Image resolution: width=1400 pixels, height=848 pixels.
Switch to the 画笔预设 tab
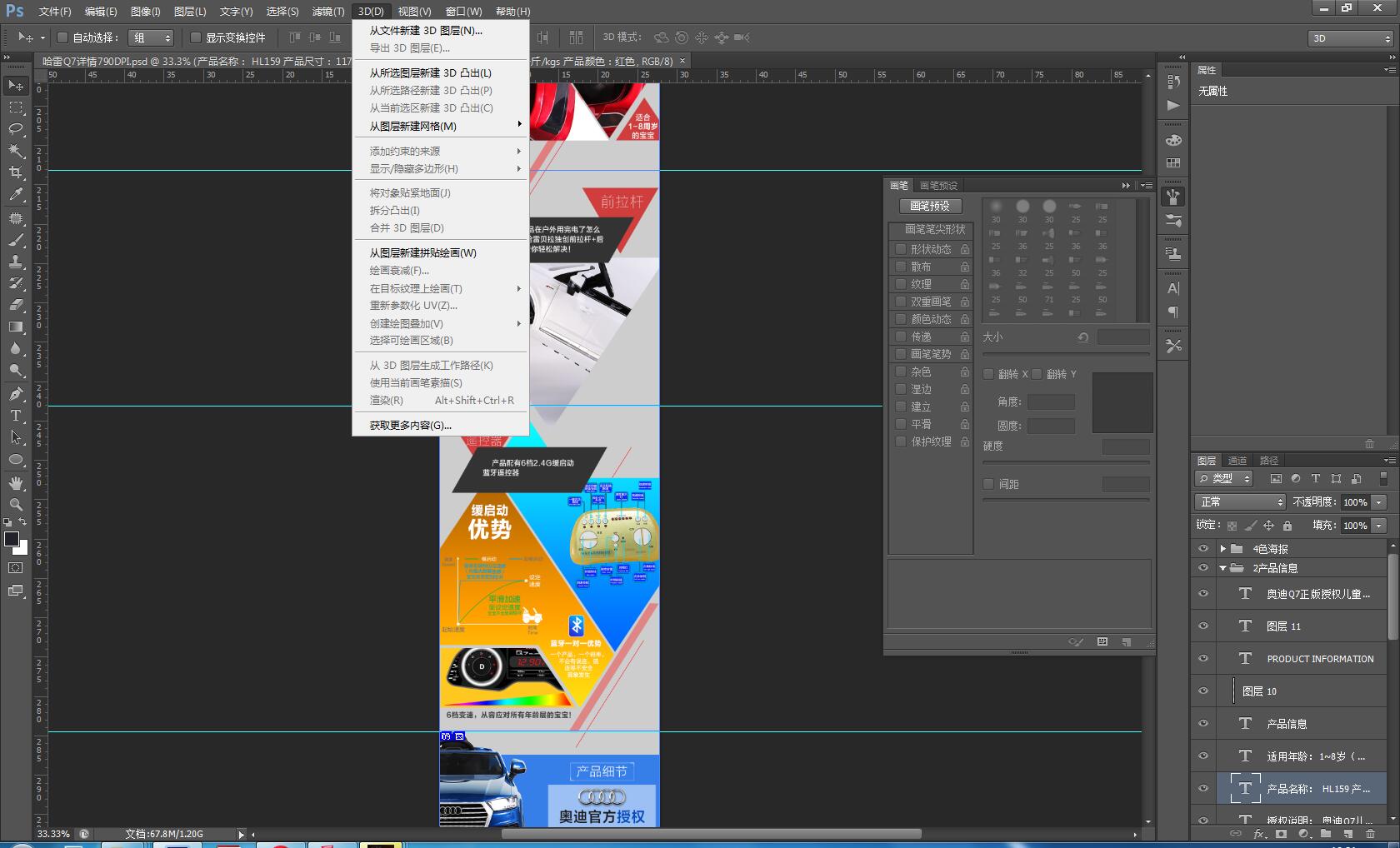coord(938,185)
